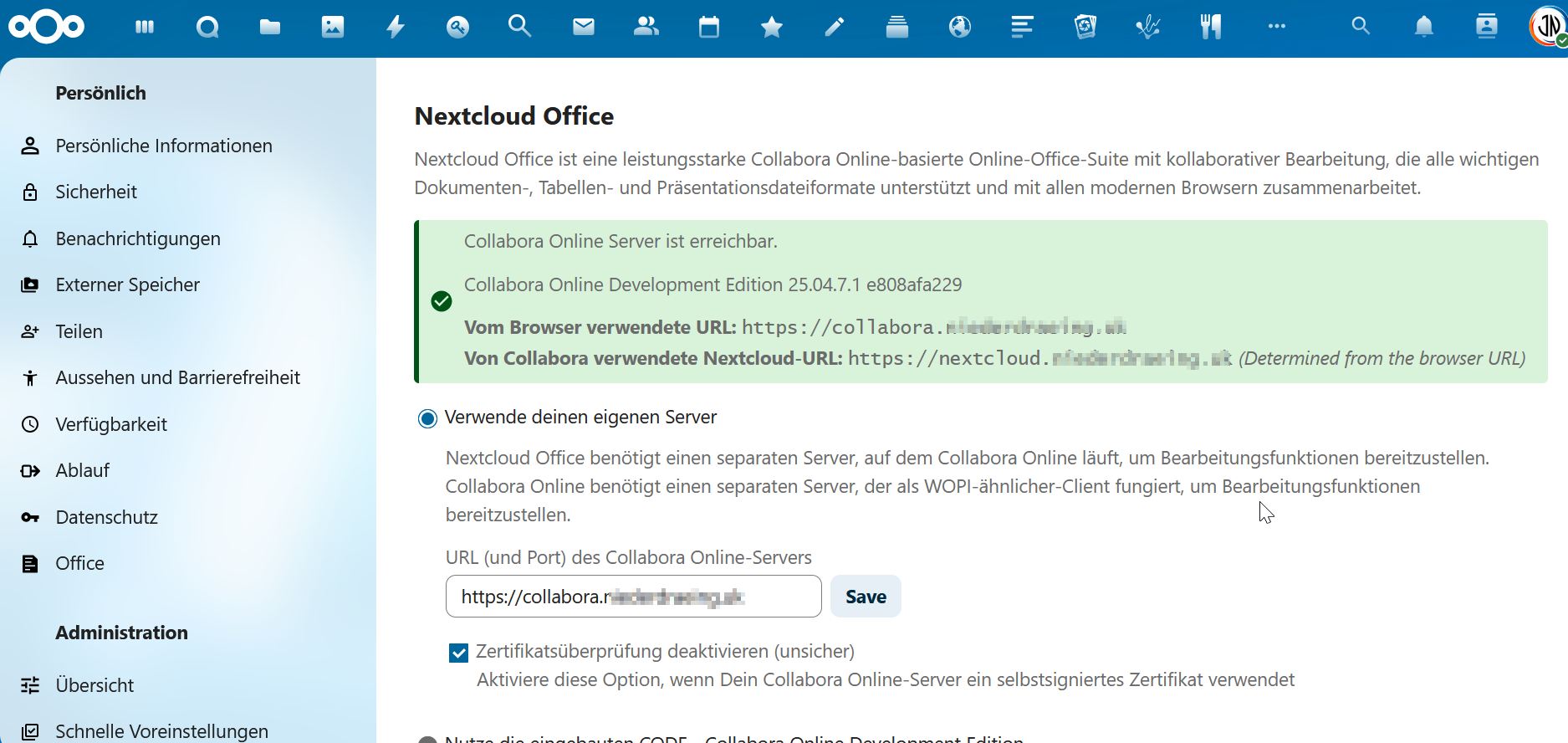Open the Mail envelope icon
Viewport: 1568px width, 743px height.
(584, 28)
